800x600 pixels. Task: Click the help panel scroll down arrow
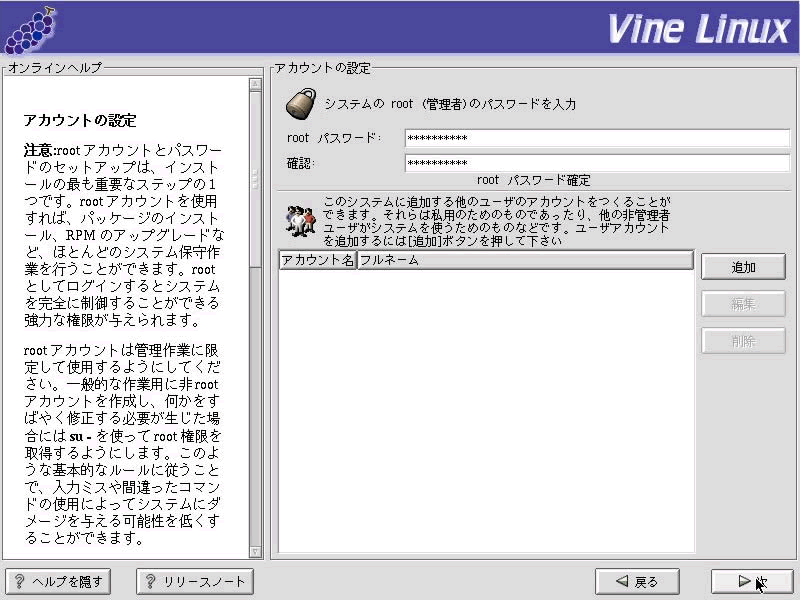tap(256, 552)
